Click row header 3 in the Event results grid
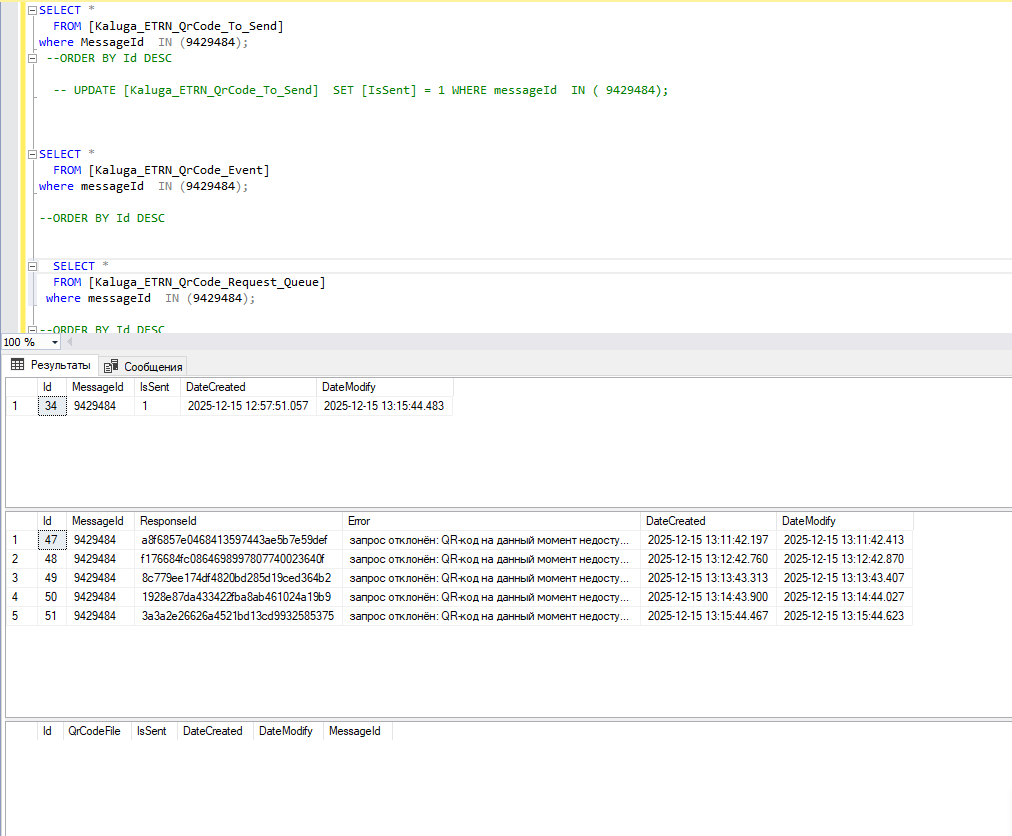This screenshot has width=1012, height=836. point(21,578)
